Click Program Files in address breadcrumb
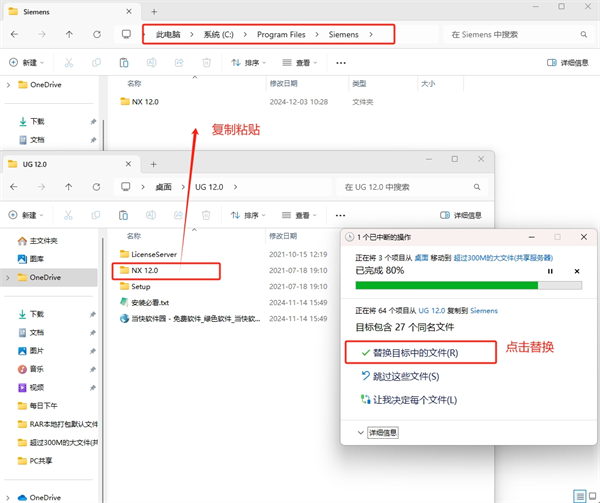Screen dimensions: 600x503 coord(287,34)
